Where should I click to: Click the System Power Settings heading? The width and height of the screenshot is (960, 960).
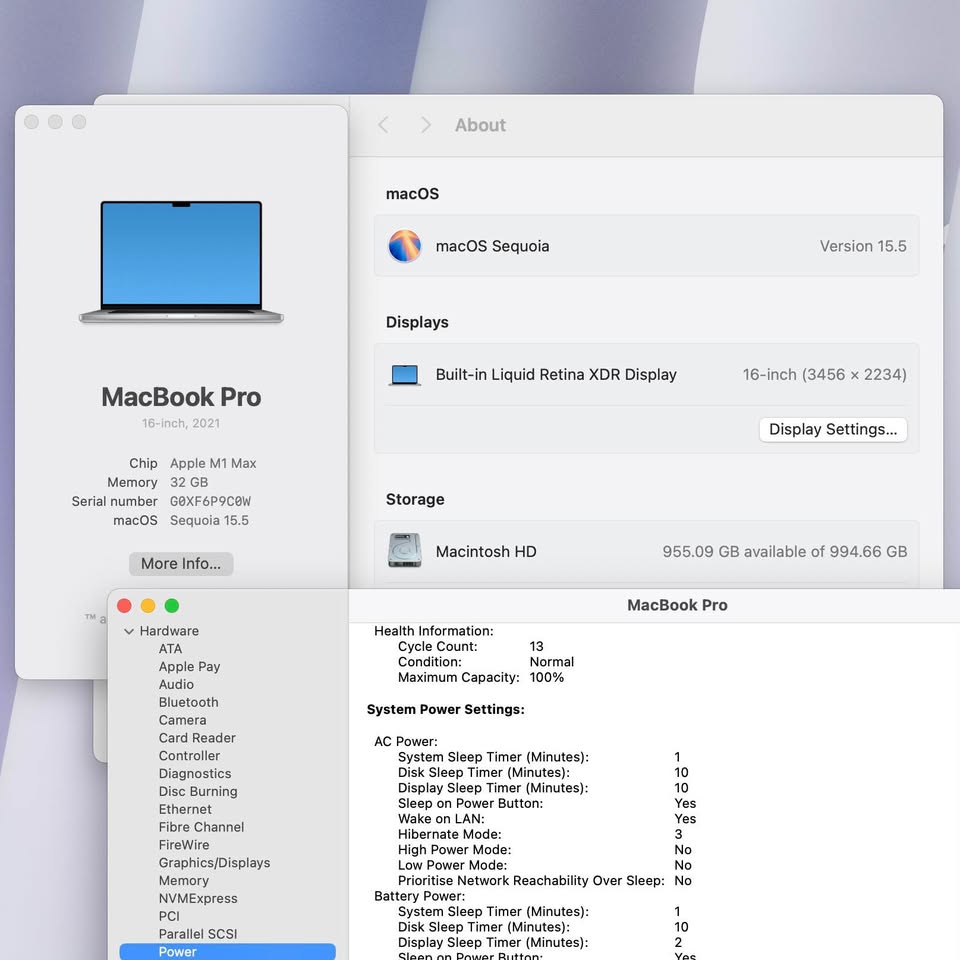point(446,710)
